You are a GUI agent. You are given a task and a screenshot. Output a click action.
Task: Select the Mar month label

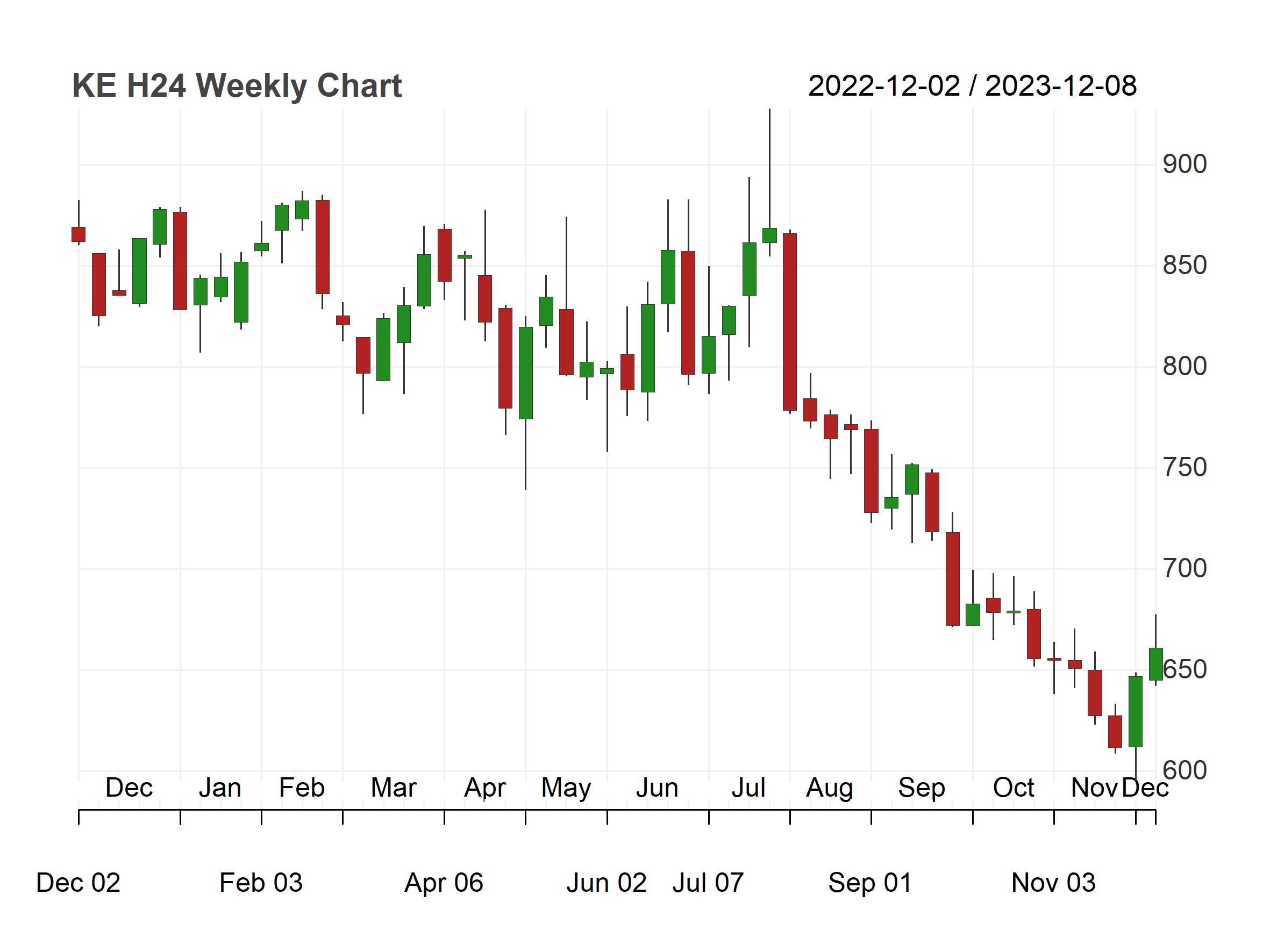point(393,788)
